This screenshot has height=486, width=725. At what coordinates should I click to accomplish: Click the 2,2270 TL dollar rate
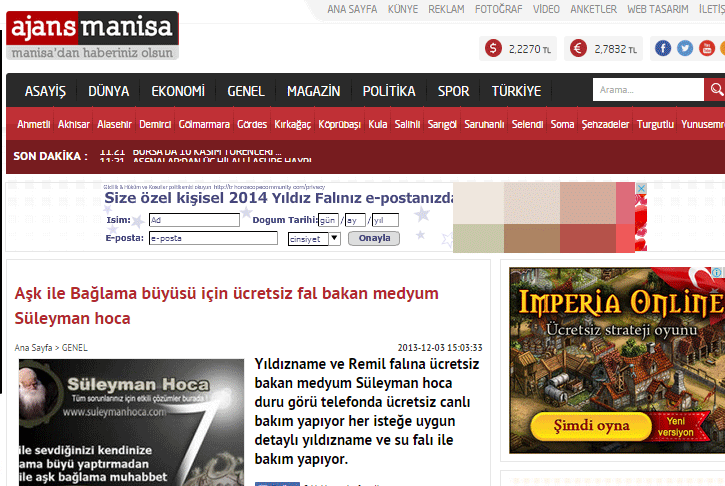pyautogui.click(x=529, y=49)
